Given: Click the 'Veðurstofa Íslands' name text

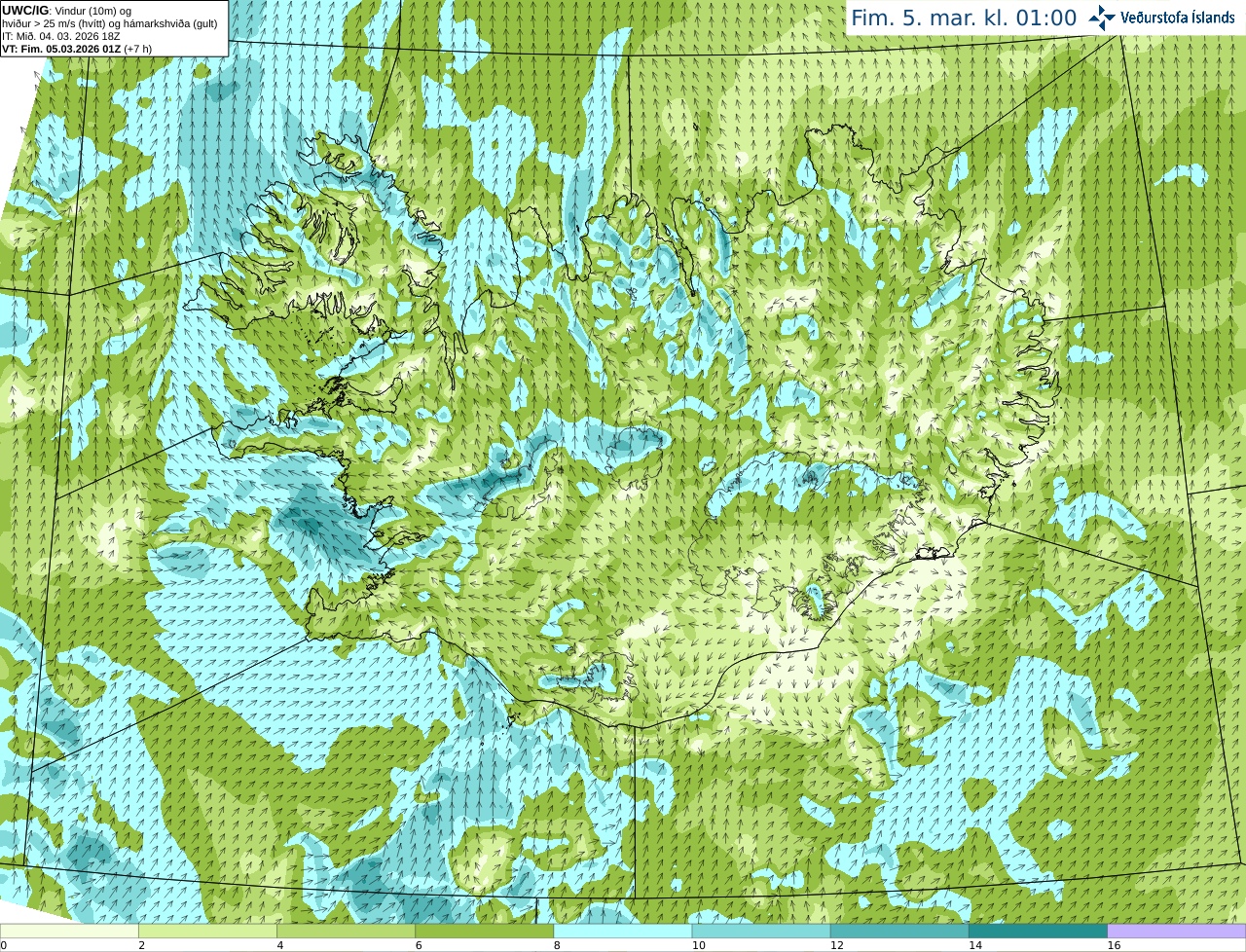Looking at the screenshot, I should [1178, 18].
